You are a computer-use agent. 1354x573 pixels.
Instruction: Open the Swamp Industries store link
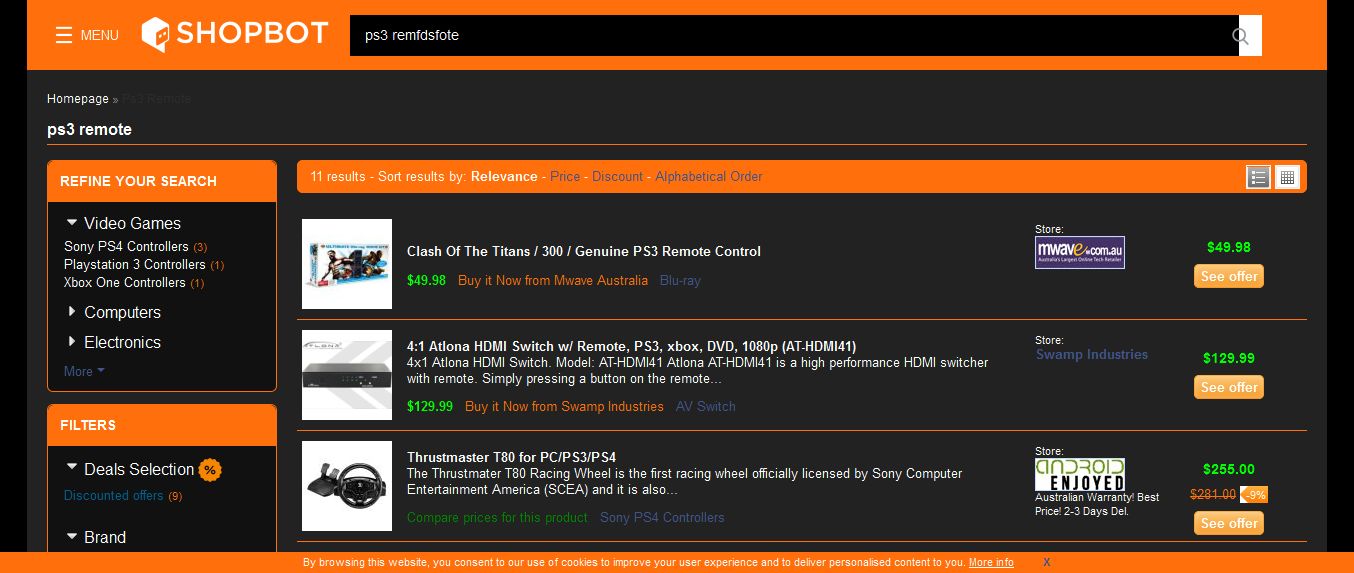click(1092, 354)
